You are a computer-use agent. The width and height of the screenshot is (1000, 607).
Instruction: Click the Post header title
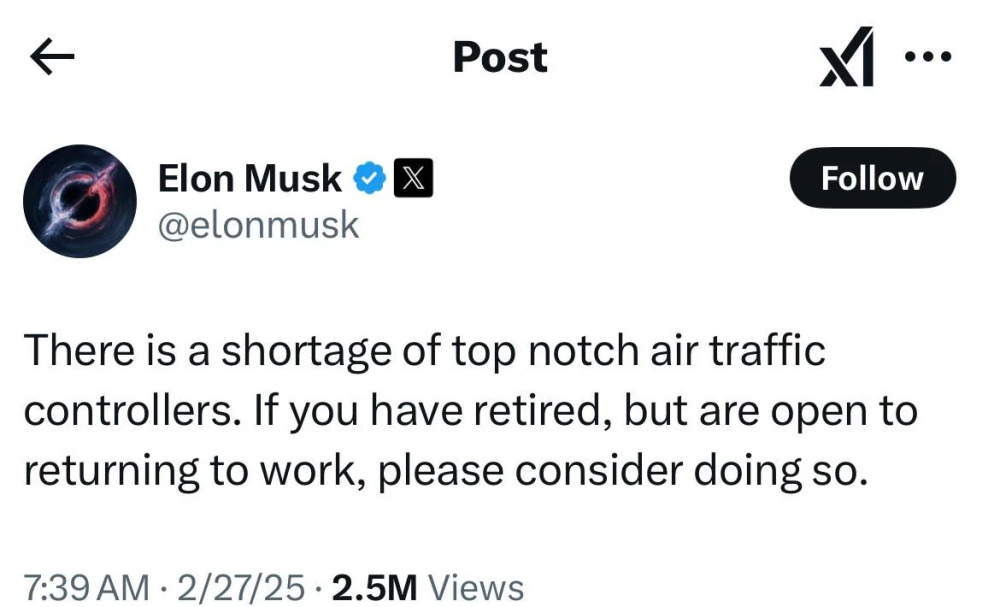point(500,57)
